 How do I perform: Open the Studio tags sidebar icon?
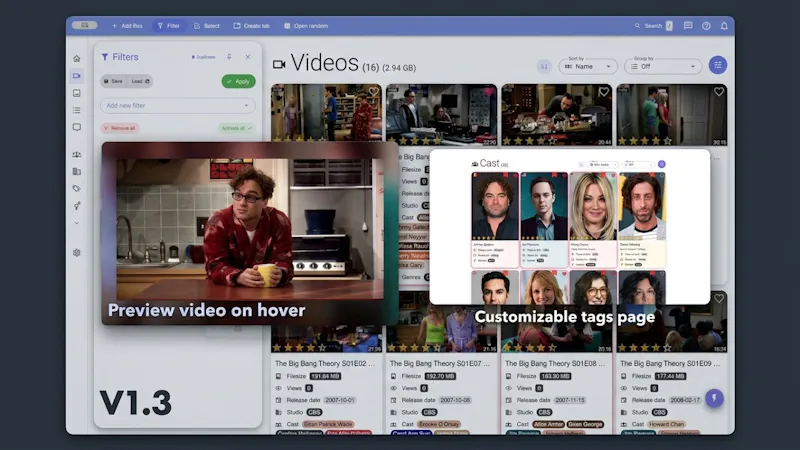tap(77, 171)
